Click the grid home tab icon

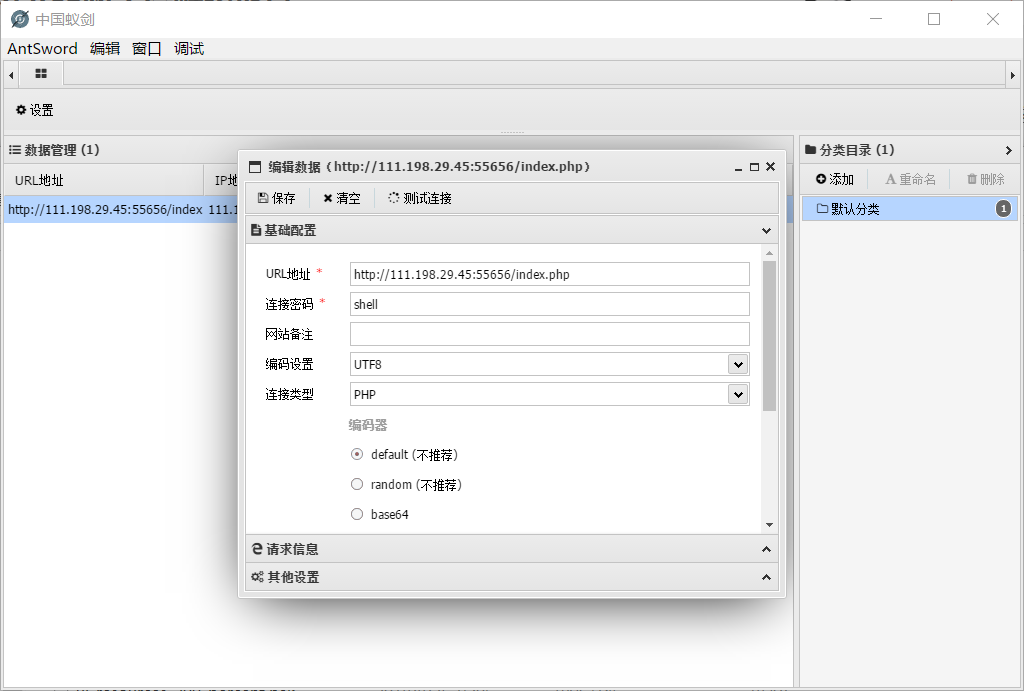40,74
